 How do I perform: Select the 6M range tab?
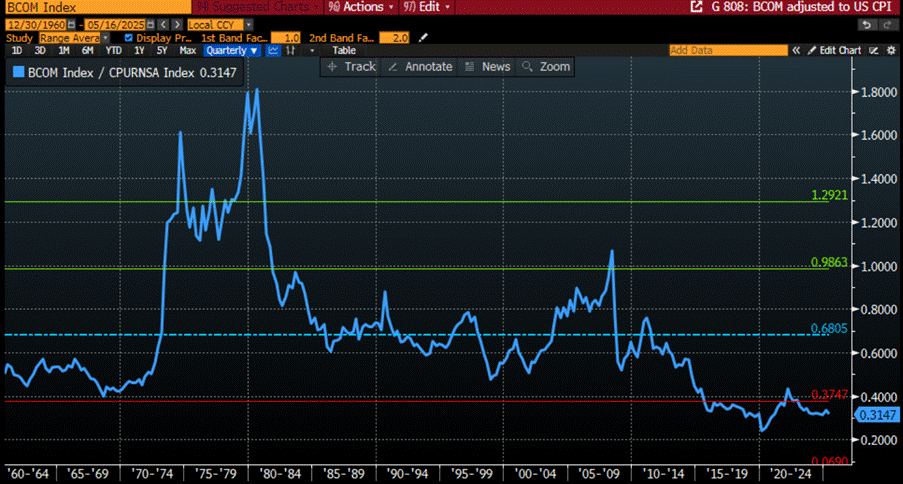pos(88,50)
